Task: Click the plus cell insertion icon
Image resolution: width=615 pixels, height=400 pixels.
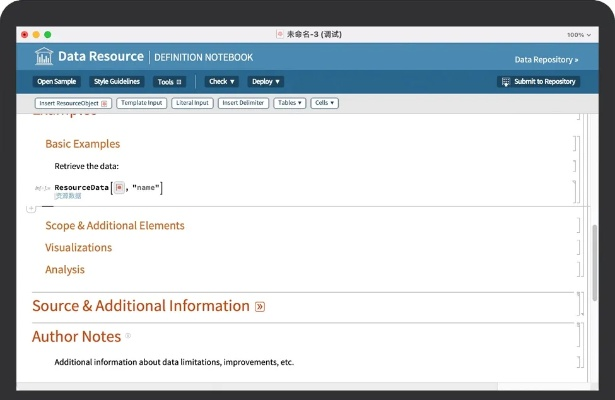Action: pyautogui.click(x=31, y=208)
